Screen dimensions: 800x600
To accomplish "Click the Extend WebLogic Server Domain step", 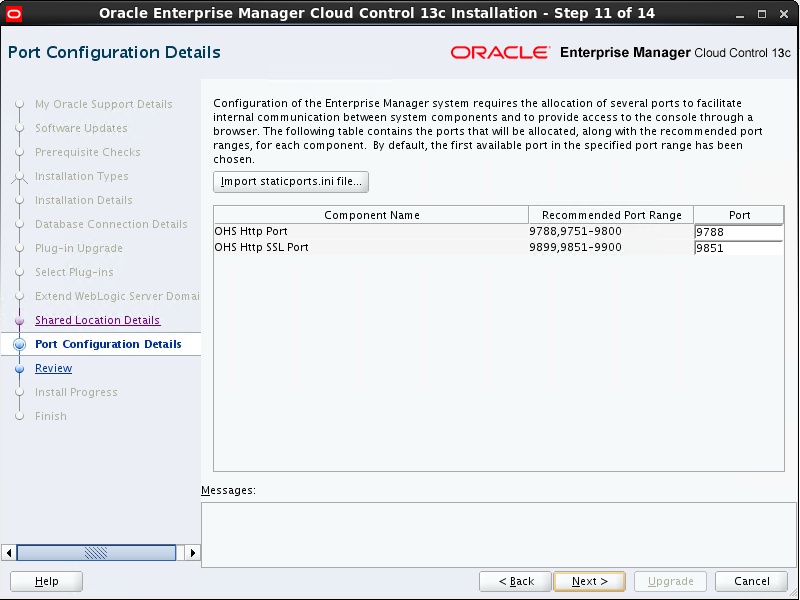I will tap(117, 296).
